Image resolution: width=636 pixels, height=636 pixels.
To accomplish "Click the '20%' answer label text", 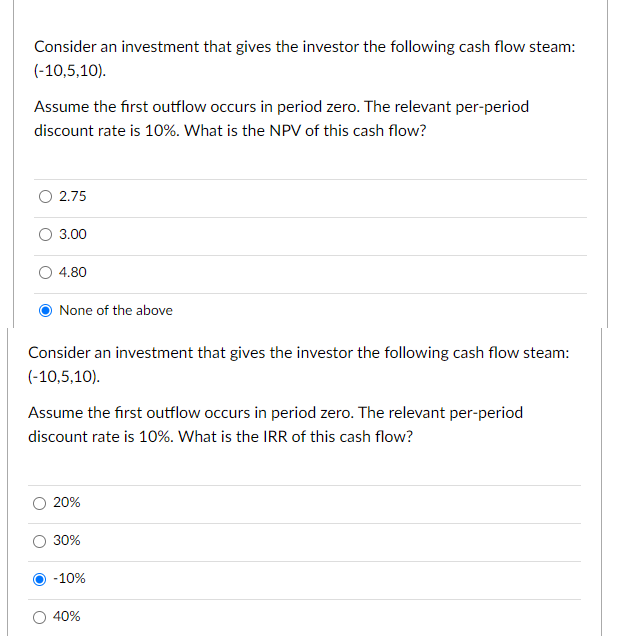I will pyautogui.click(x=67, y=502).
